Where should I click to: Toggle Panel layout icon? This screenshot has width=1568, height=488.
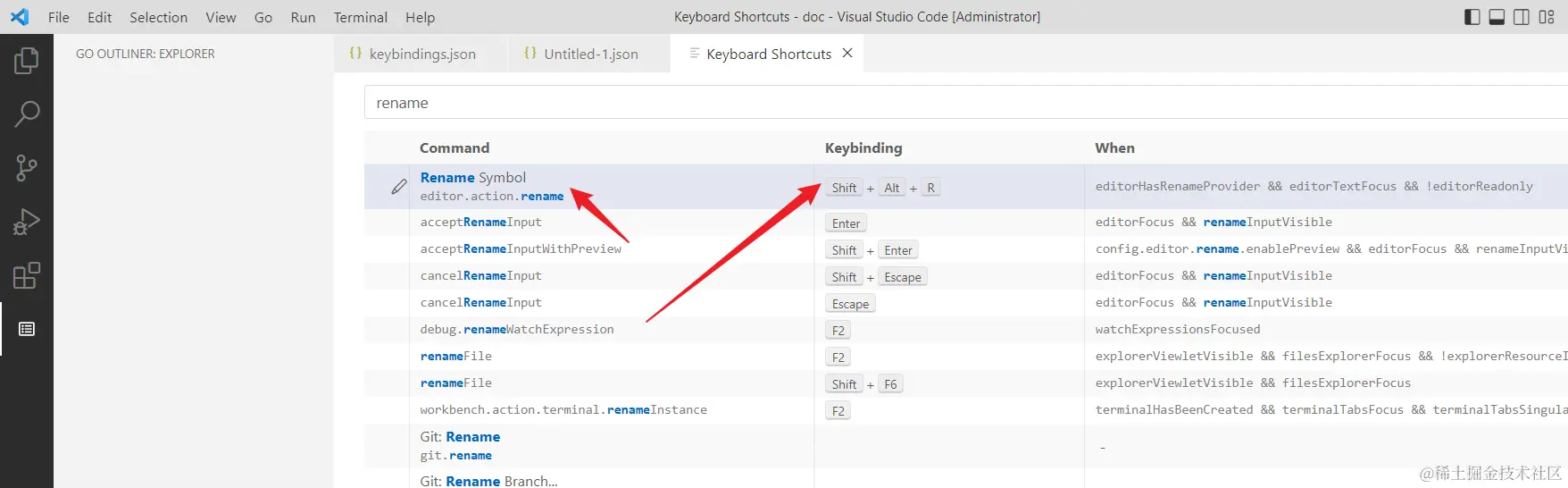coord(1497,17)
